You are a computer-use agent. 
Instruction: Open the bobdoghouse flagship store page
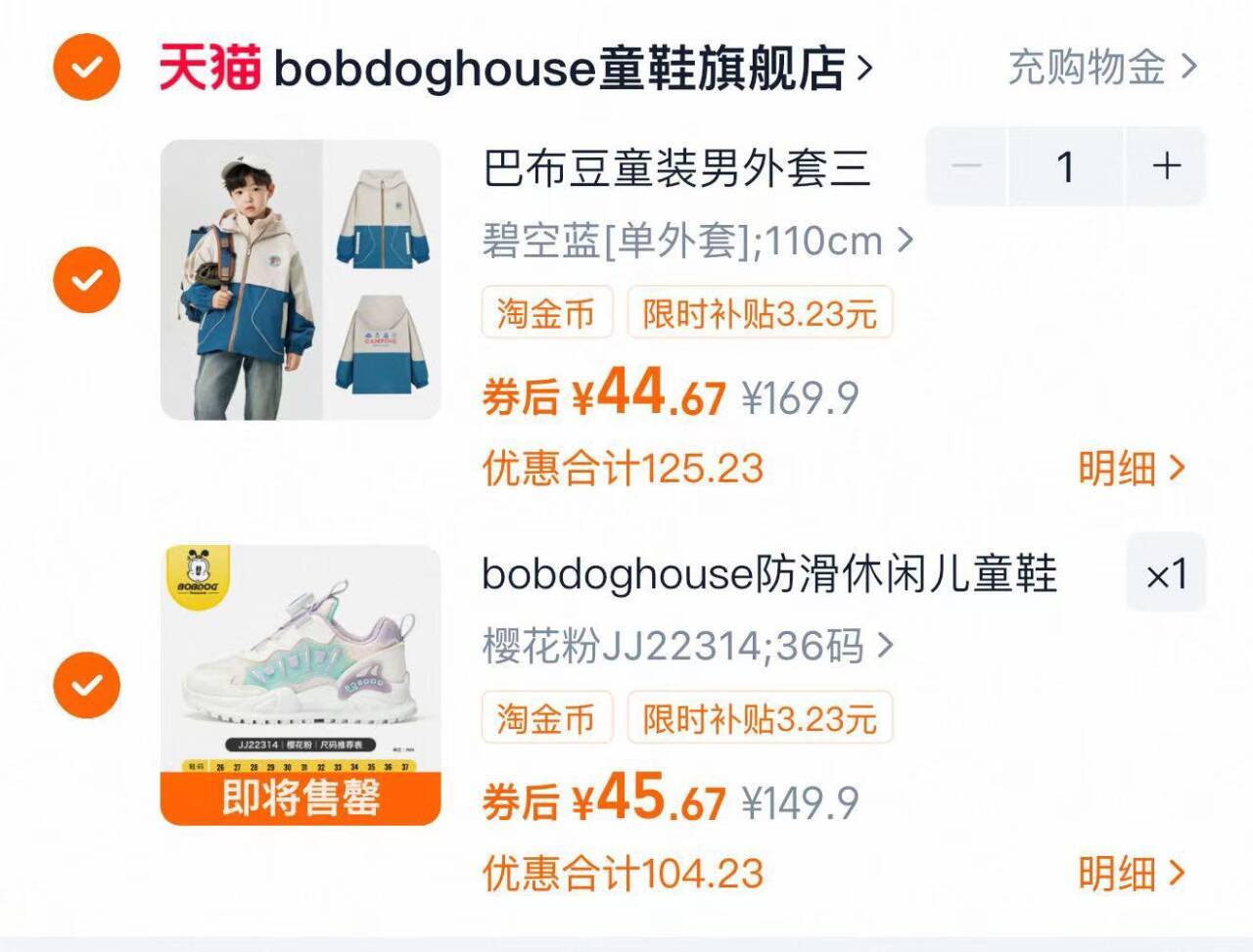(x=573, y=68)
